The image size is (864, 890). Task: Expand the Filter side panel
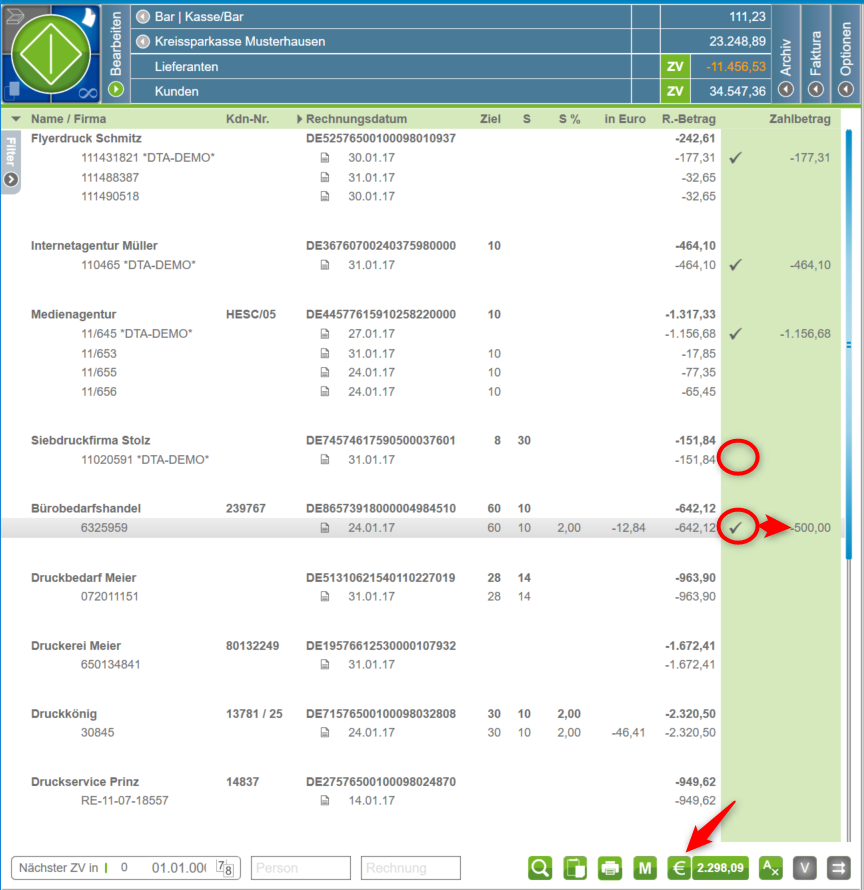click(11, 179)
